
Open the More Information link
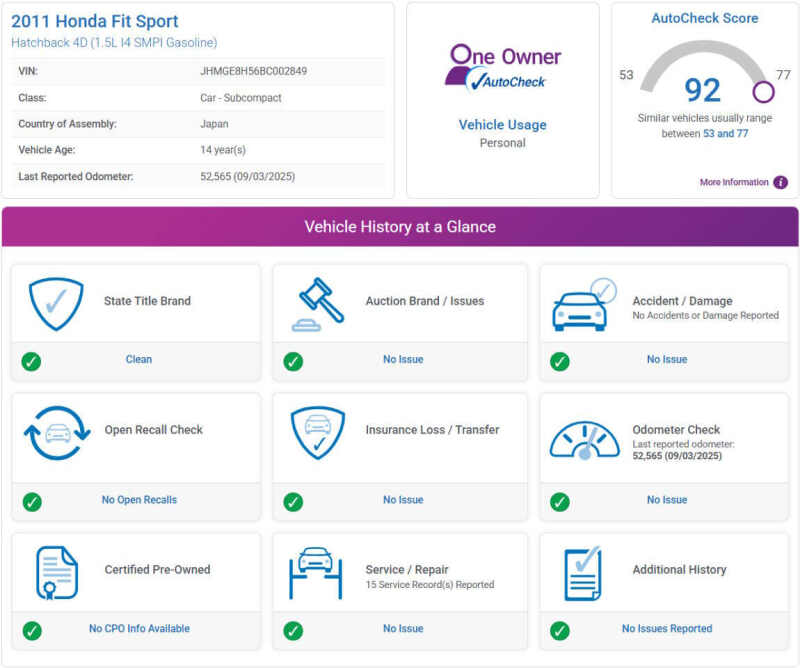[734, 182]
